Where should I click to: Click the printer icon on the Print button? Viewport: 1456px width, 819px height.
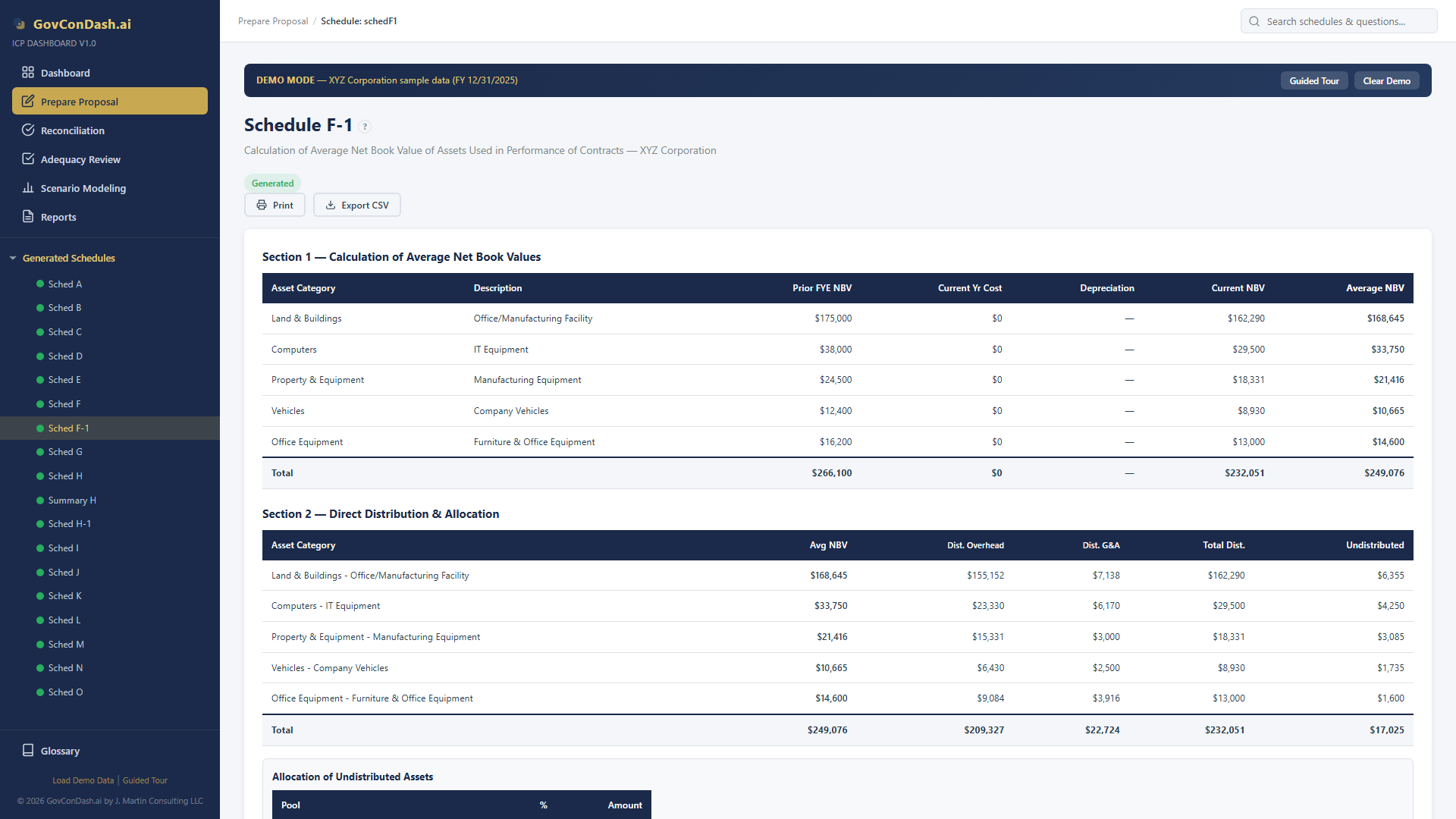coord(262,205)
